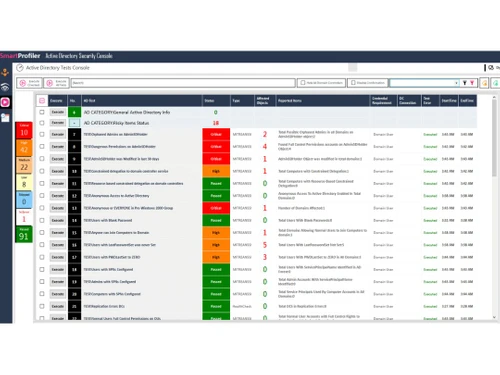Click the refresh icon at top right
This screenshot has height=375, width=500.
(x=491, y=68)
